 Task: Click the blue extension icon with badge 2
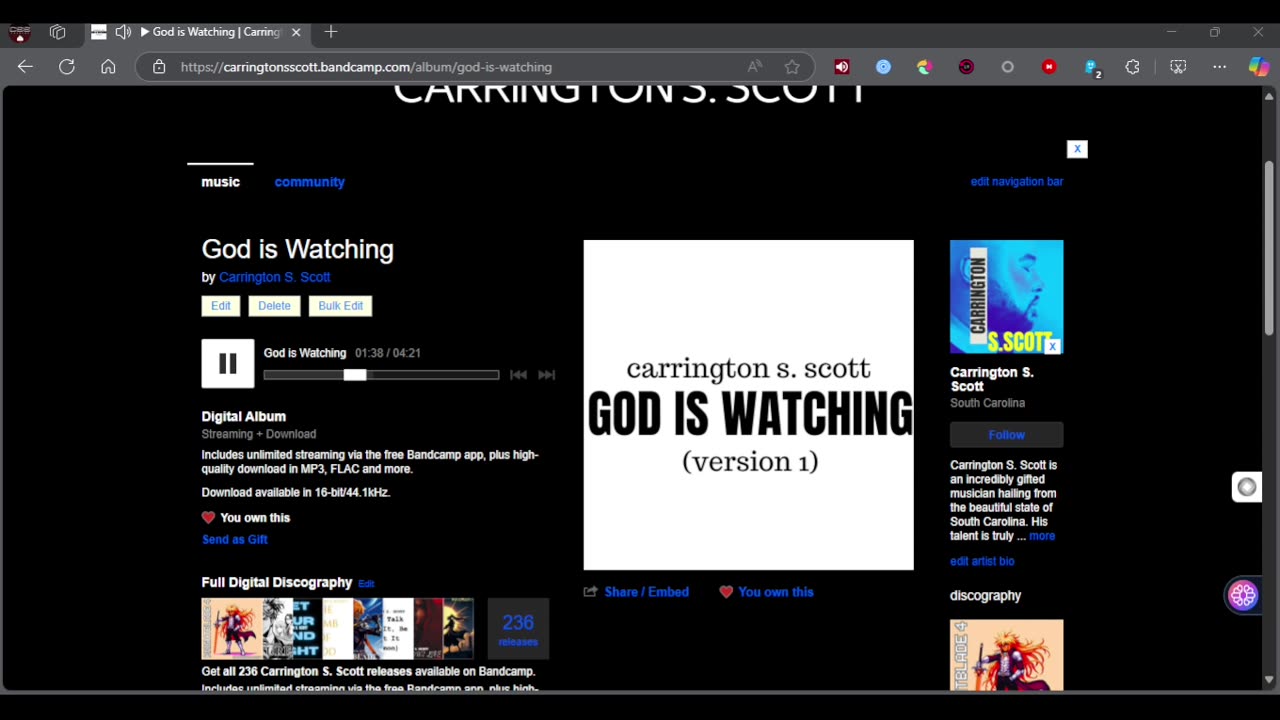(1092, 68)
